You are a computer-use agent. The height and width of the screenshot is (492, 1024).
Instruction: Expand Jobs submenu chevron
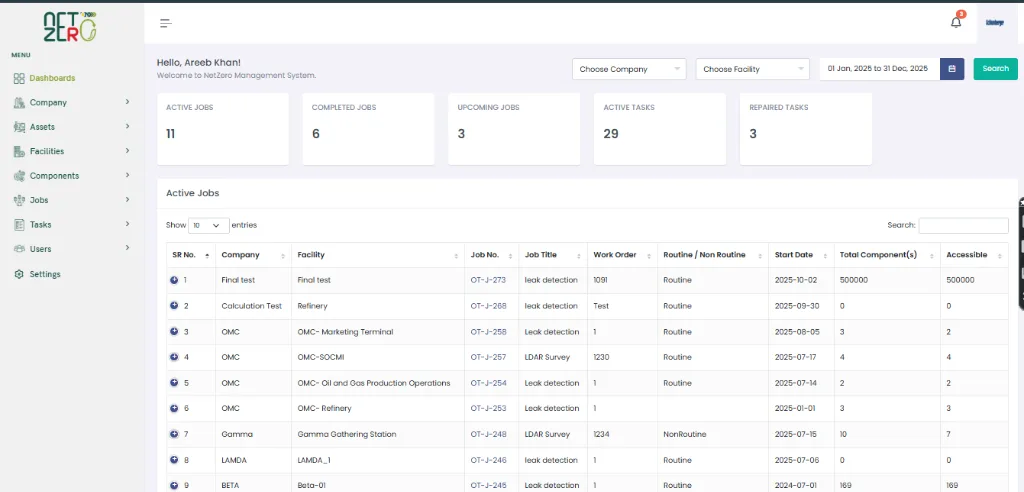pos(127,199)
